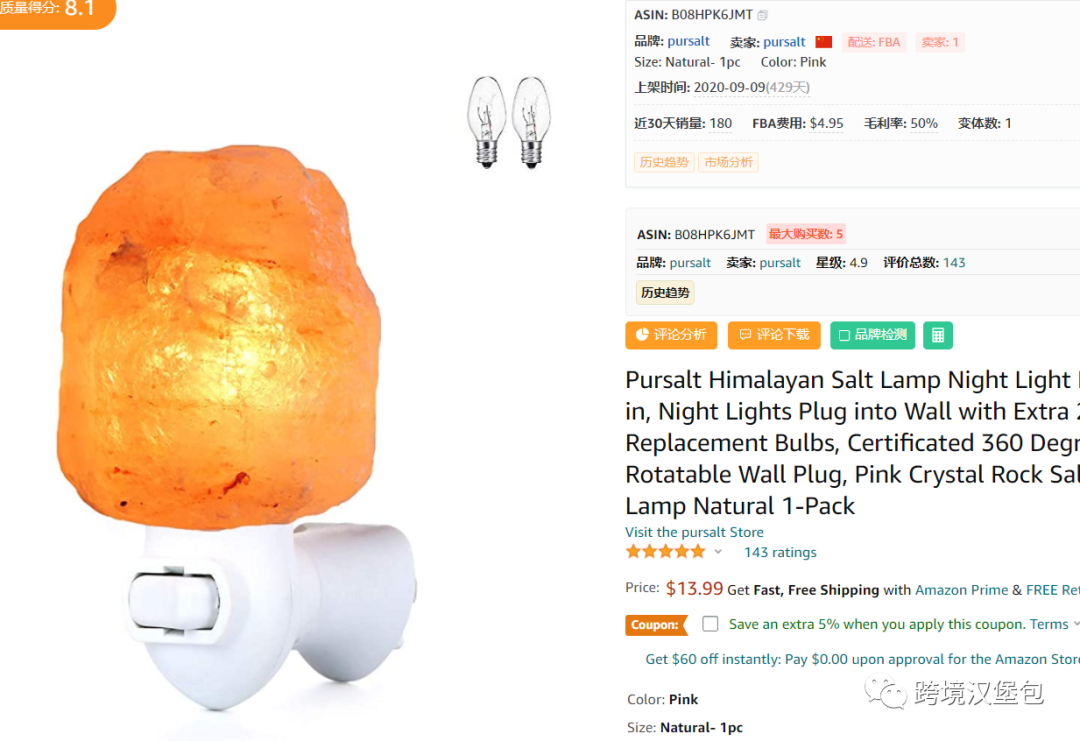Viewport: 1080px width, 741px height.
Task: Open the 历史趋势 tab in top panel
Action: point(663,163)
